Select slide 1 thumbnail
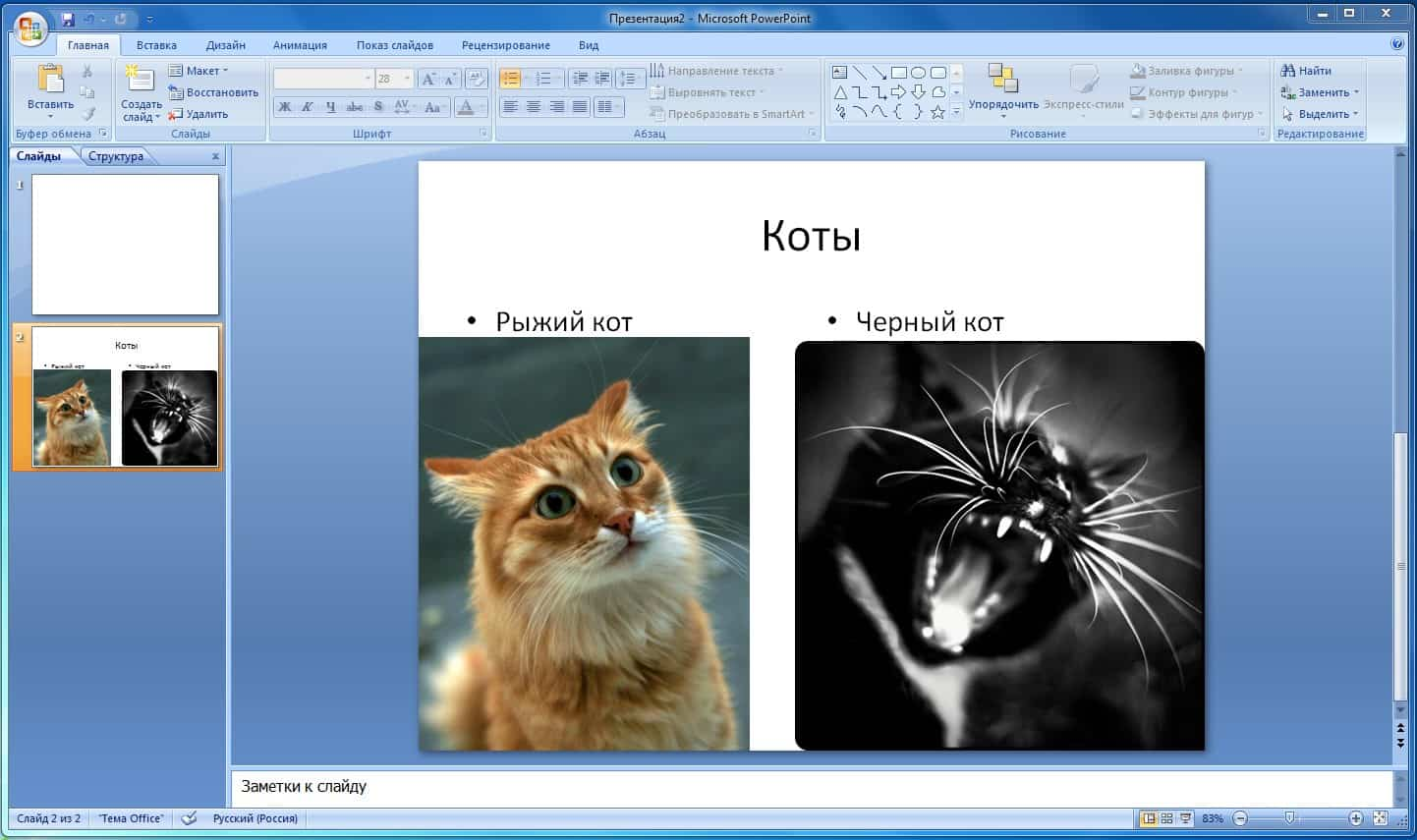The height and width of the screenshot is (840, 1417). 125,245
